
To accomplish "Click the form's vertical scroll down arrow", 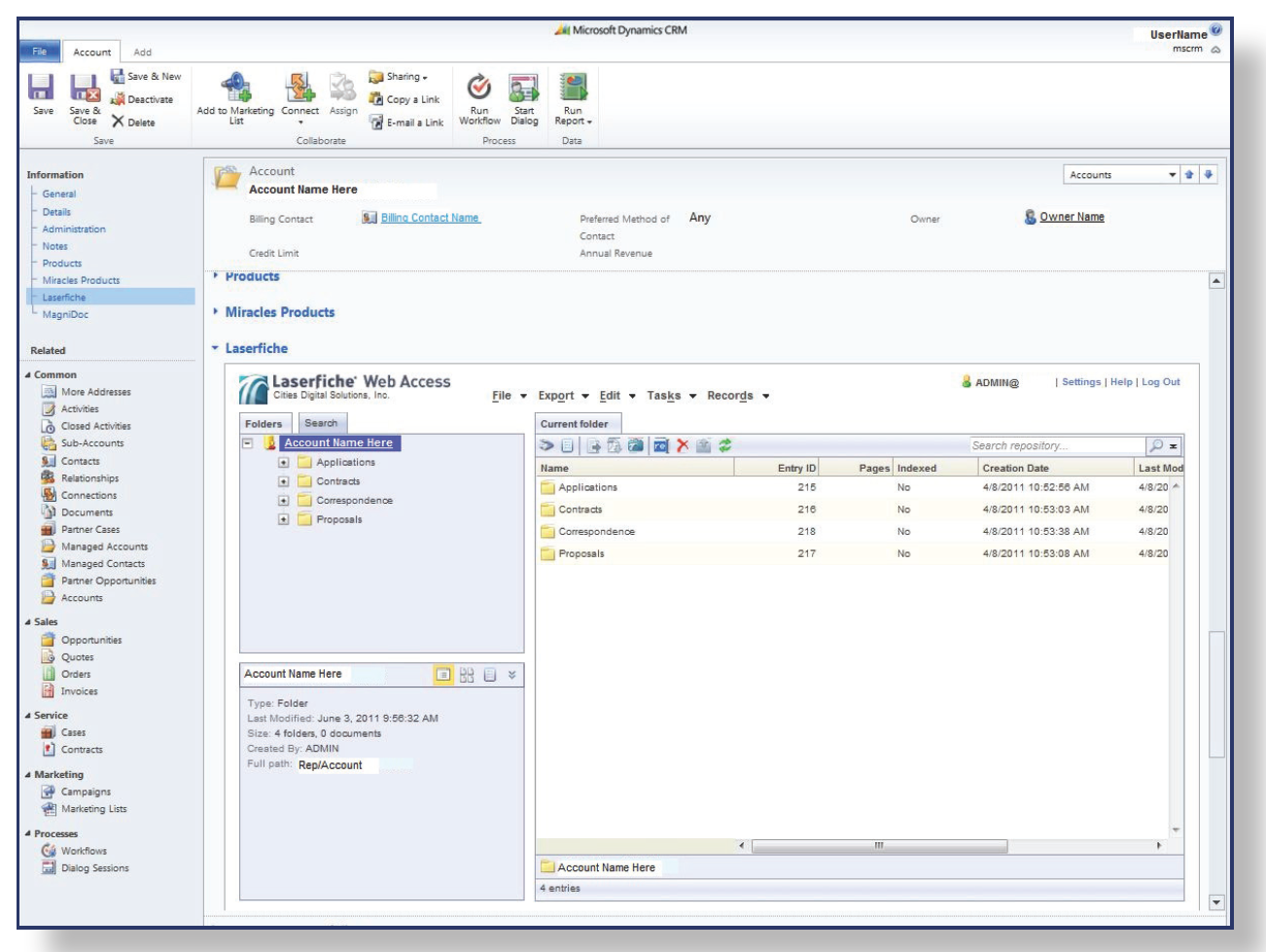I will coord(1216,902).
